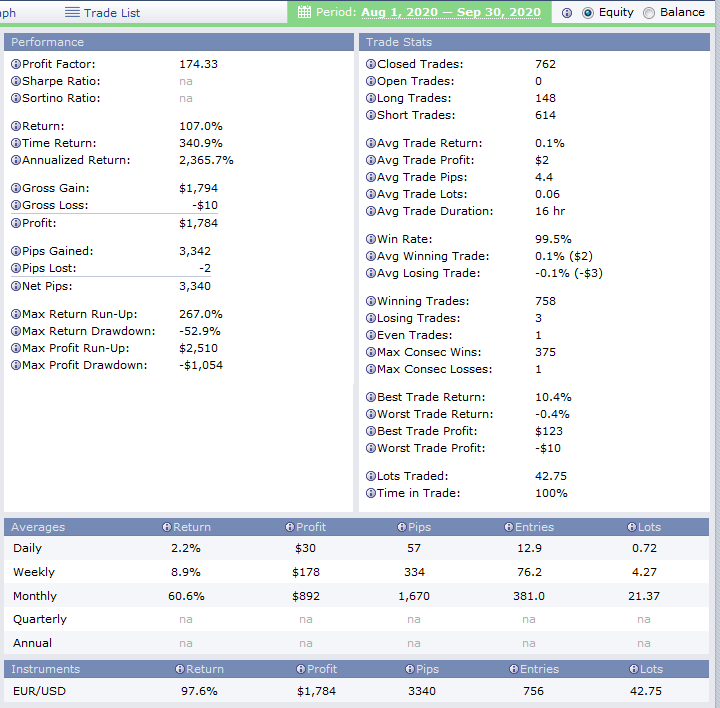Click the EUR/USD instrument row

click(x=38, y=691)
